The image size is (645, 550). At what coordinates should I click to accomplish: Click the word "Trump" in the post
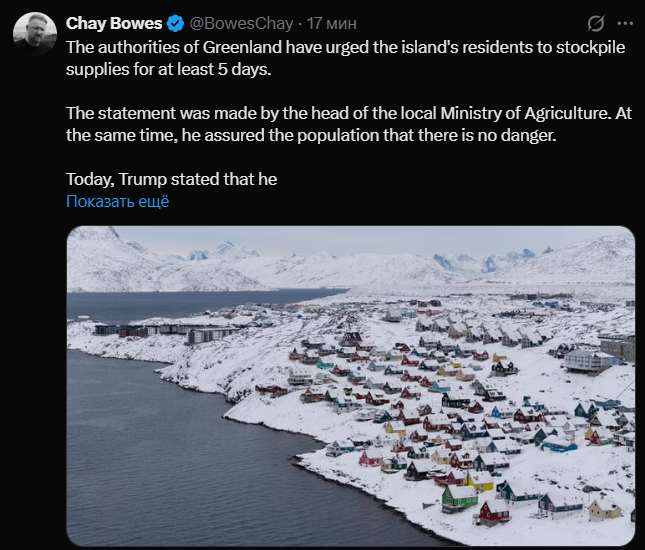[x=144, y=179]
